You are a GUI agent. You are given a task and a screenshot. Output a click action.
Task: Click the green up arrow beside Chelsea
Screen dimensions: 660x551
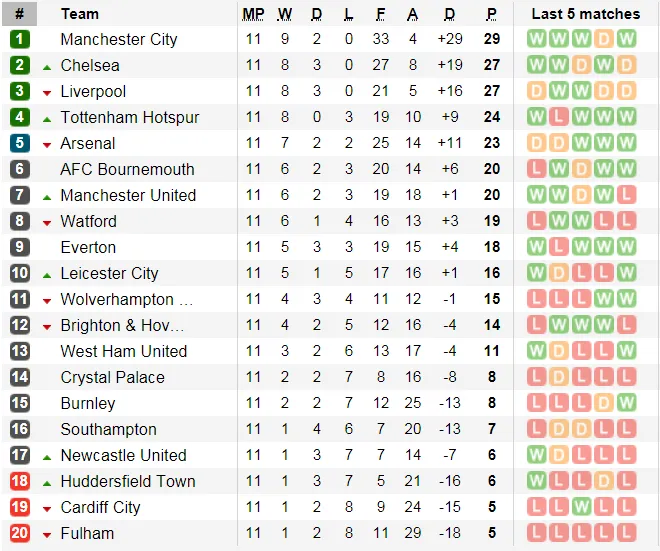[x=47, y=66]
